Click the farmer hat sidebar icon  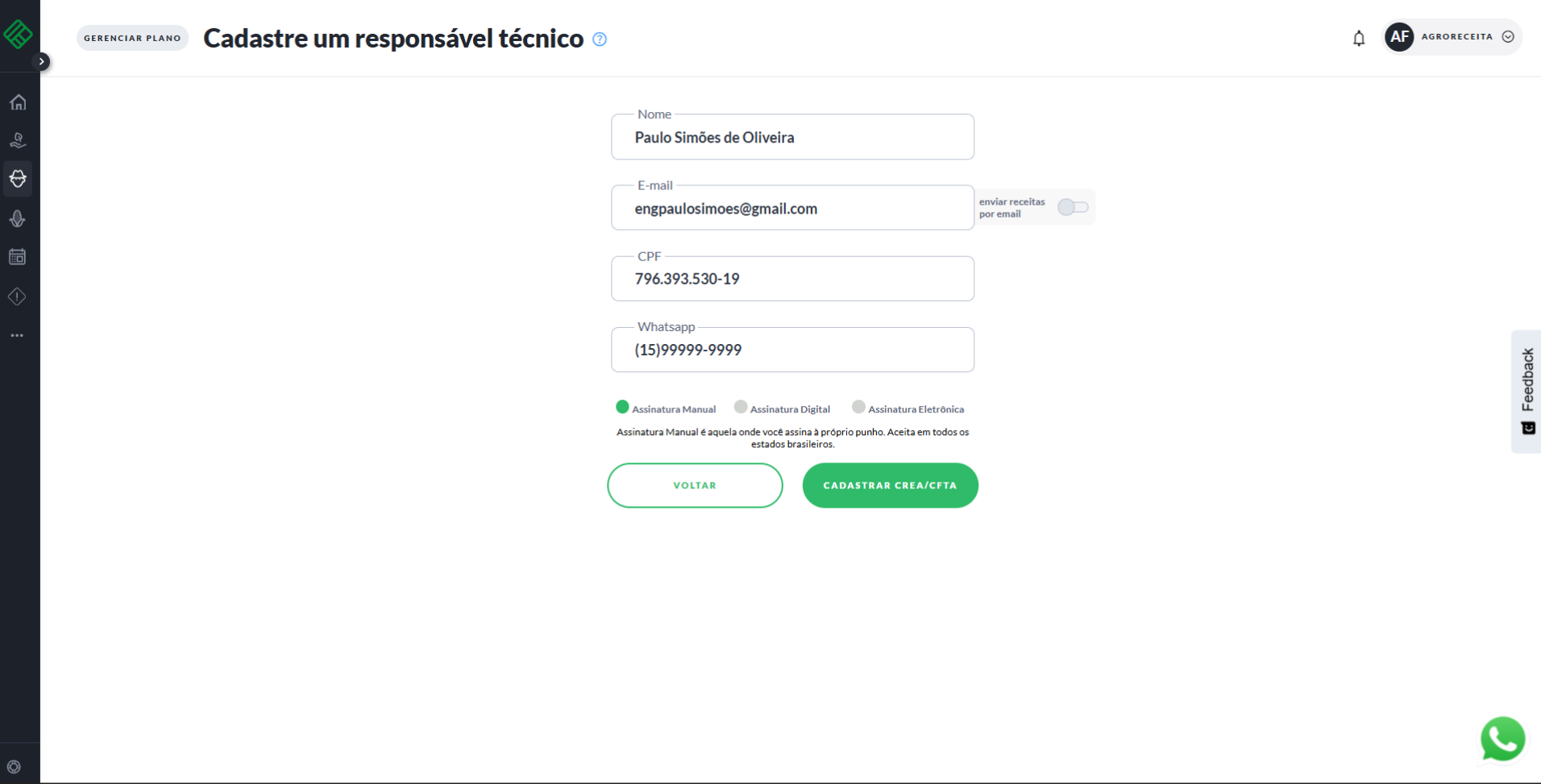pyautogui.click(x=18, y=179)
